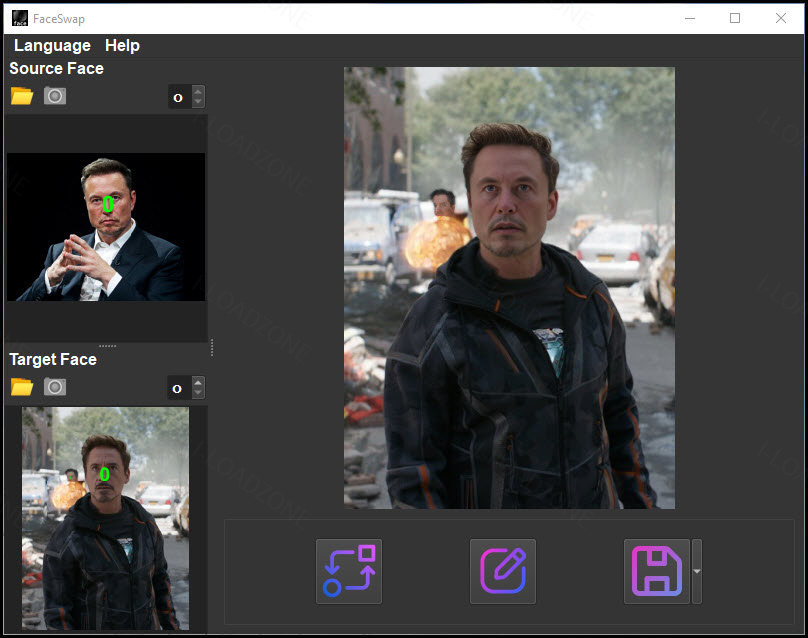This screenshot has height=638, width=808.
Task: Select the target face thumbnail image
Action: pyautogui.click(x=106, y=518)
